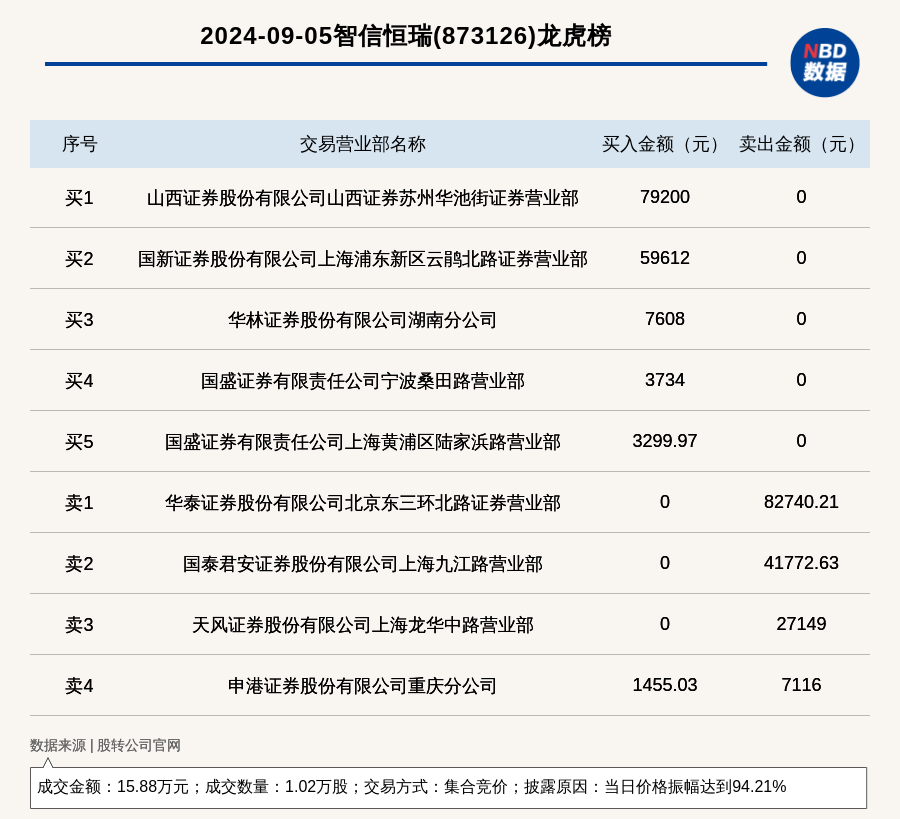The height and width of the screenshot is (819, 900).
Task: Click the 卖出金额 zero in 买2 row
Action: (801, 258)
